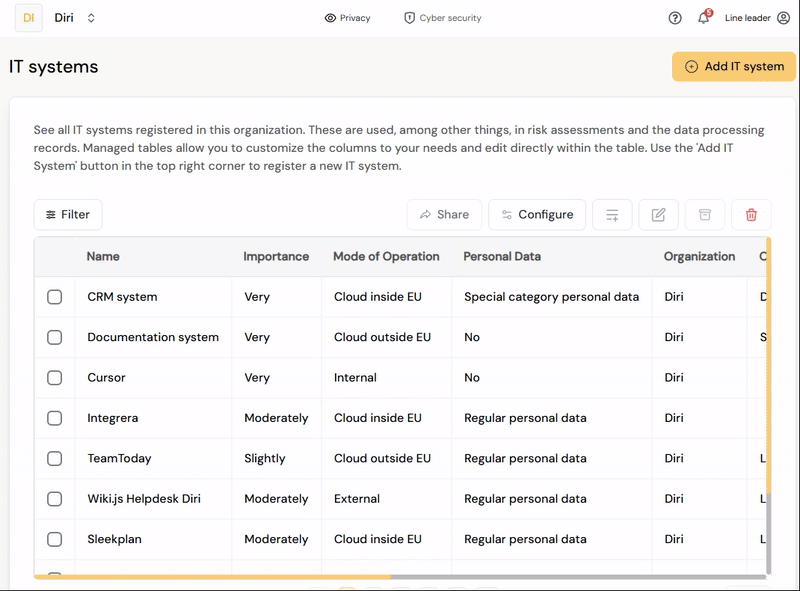This screenshot has width=800, height=591.
Task: Open the Configure table settings
Action: [537, 214]
